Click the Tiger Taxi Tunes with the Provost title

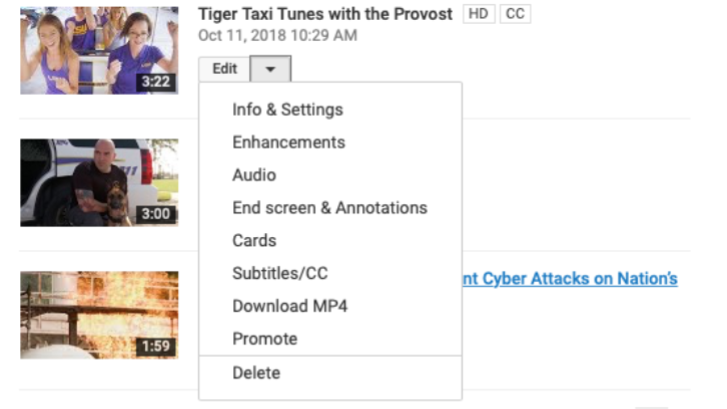(325, 14)
